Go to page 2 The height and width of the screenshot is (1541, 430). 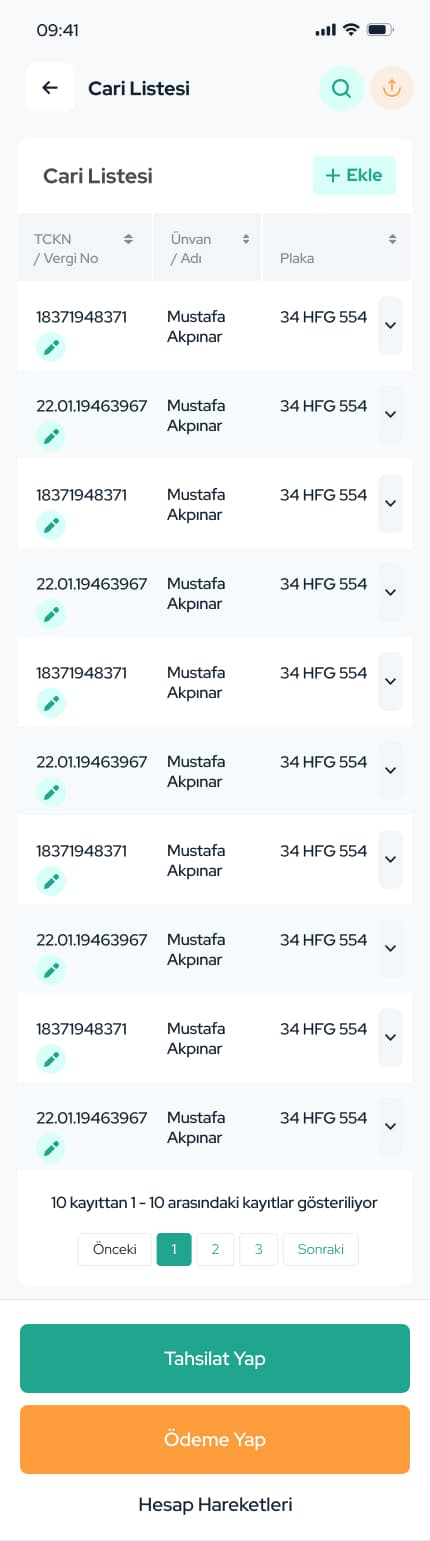[x=215, y=1249]
